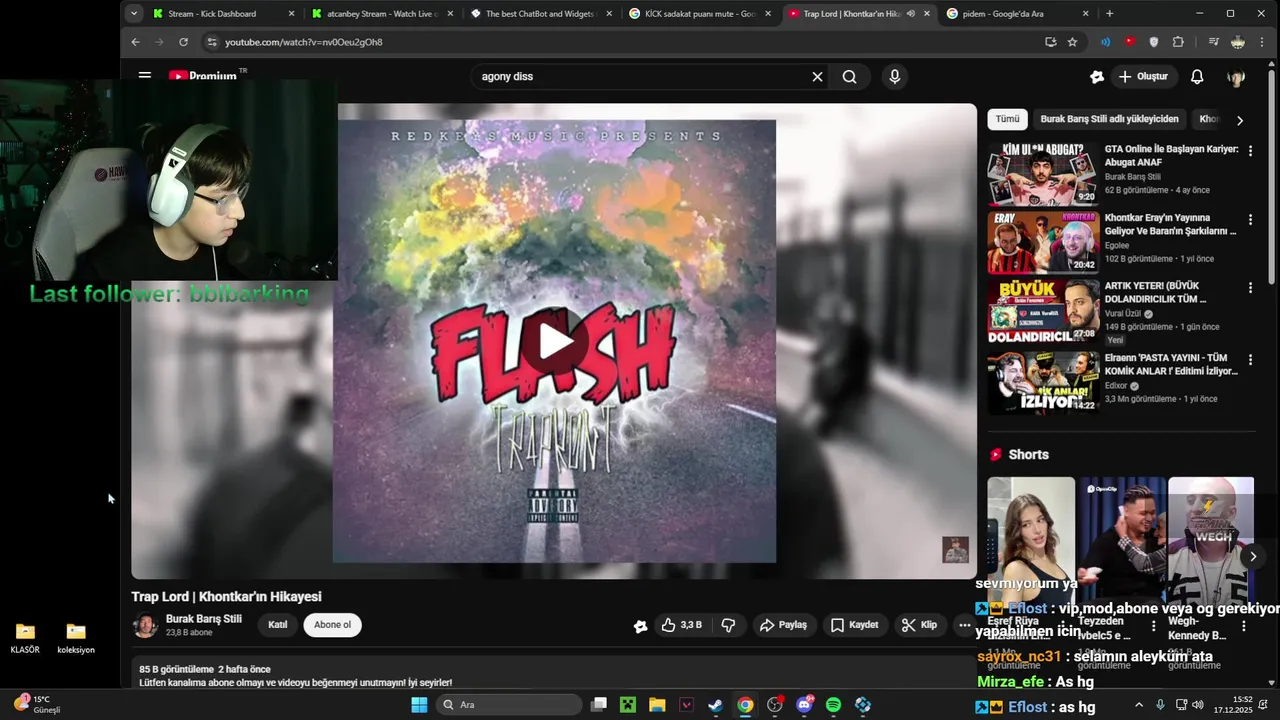1280x720 pixels.
Task: Play the video with center play button
Action: pyautogui.click(x=554, y=341)
